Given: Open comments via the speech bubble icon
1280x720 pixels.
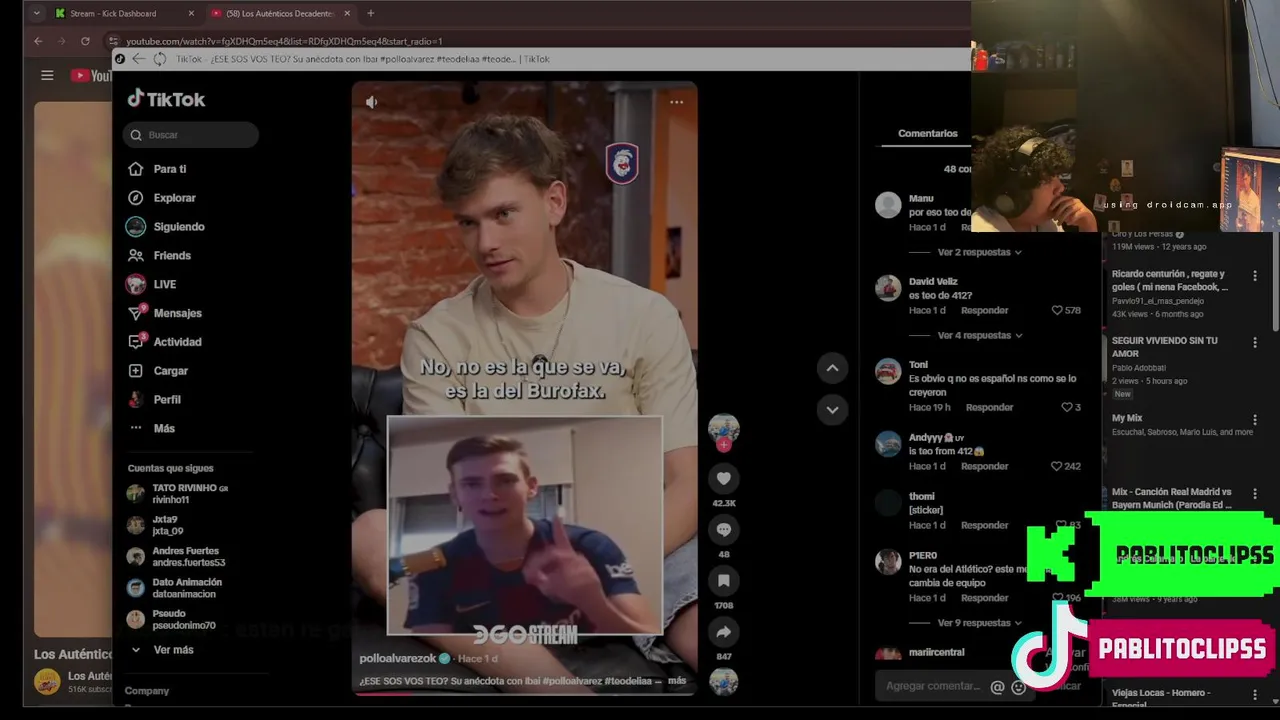Looking at the screenshot, I should (724, 530).
